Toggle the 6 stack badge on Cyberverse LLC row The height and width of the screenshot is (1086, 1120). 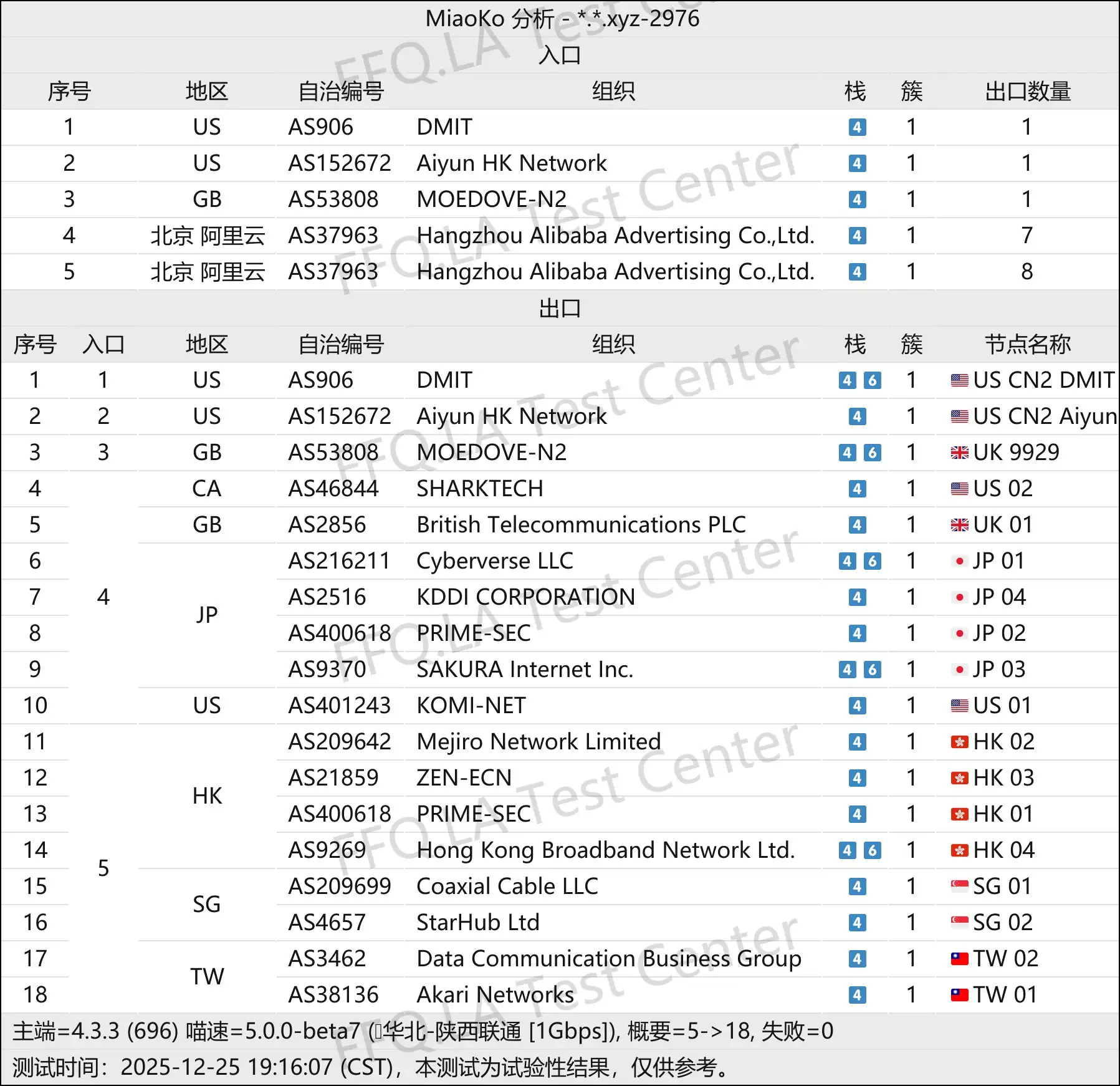tap(874, 560)
